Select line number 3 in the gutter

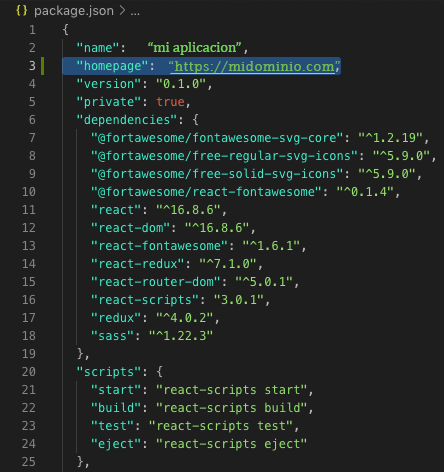32,66
